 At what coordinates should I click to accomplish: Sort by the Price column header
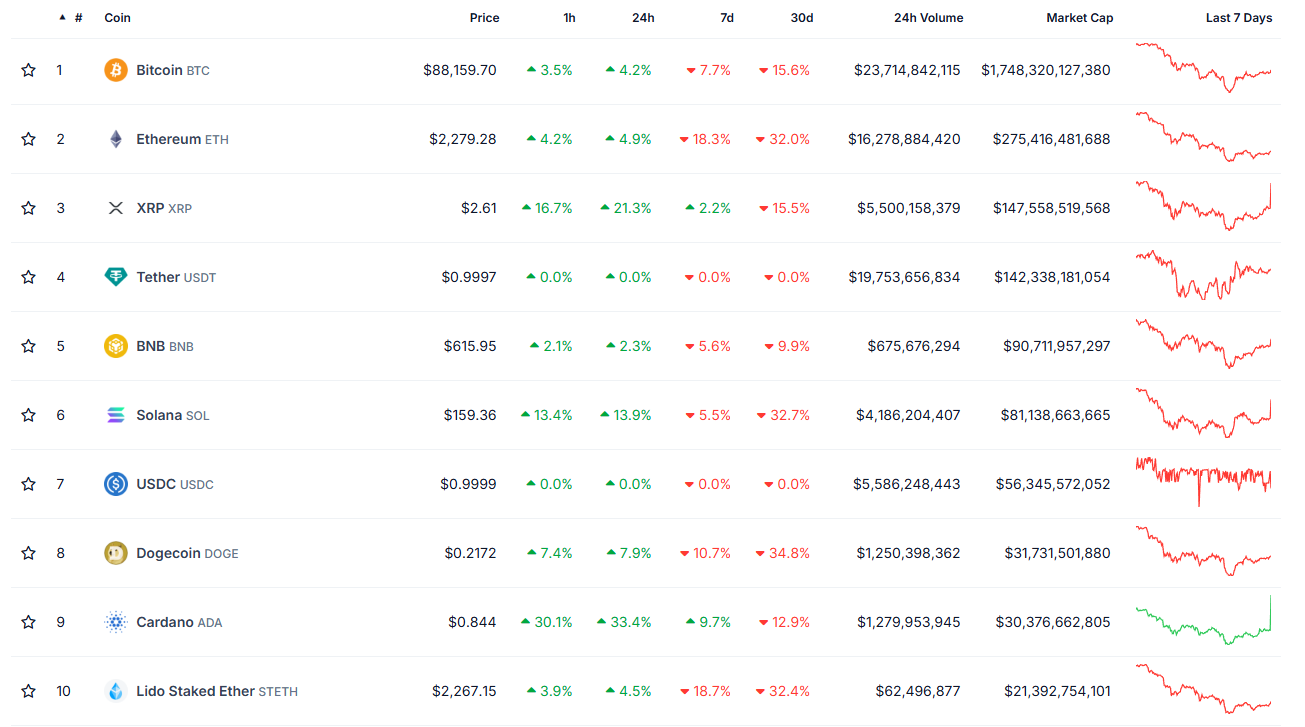pyautogui.click(x=484, y=18)
